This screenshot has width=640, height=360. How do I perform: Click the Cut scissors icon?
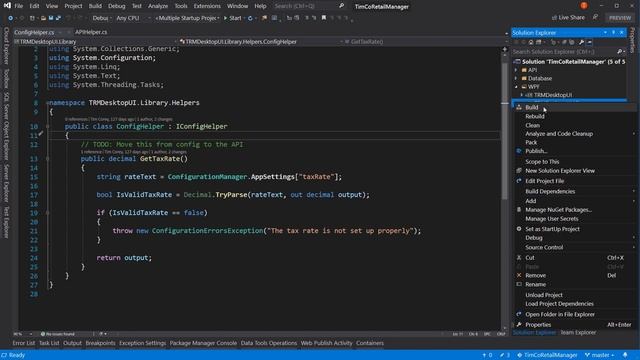coord(519,258)
